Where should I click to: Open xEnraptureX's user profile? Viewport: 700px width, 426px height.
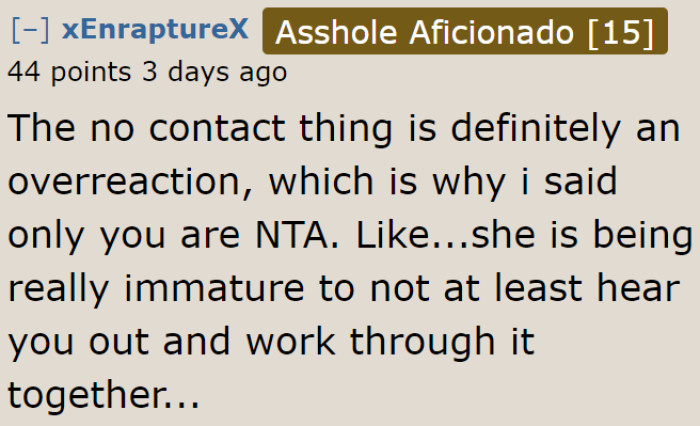(155, 29)
